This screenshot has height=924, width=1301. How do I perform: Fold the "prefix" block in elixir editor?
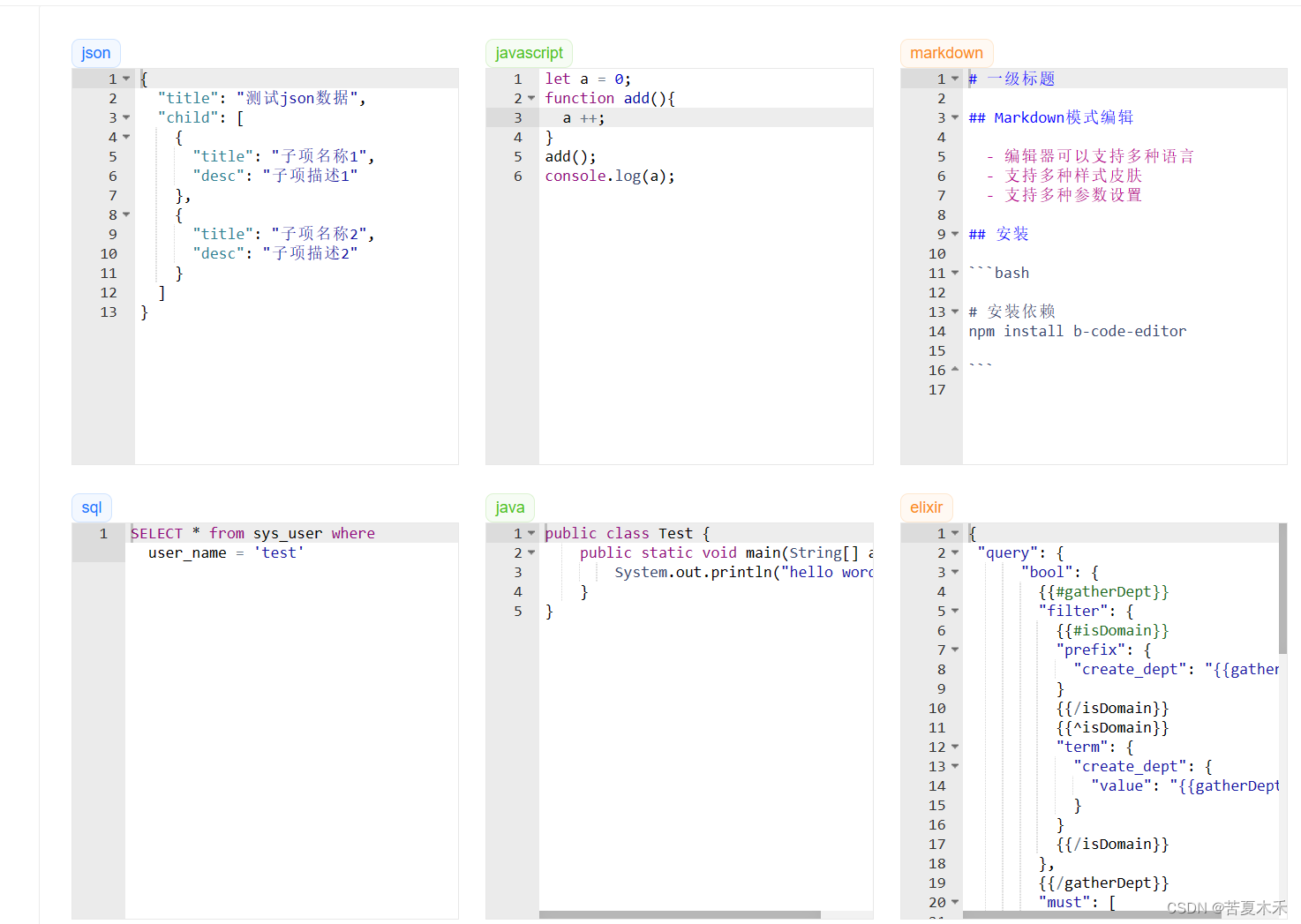tap(955, 650)
